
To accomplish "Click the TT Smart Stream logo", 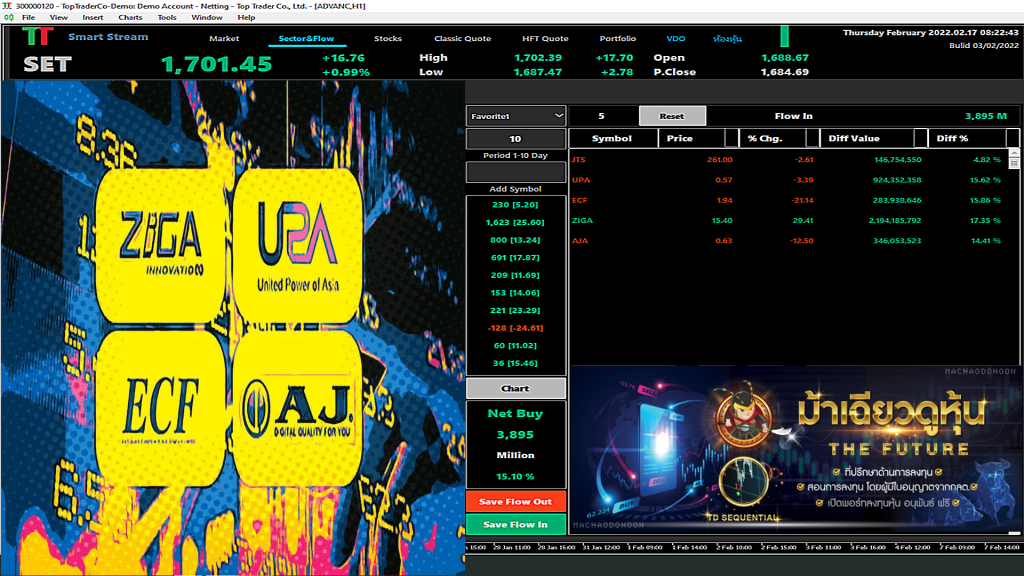I will (x=37, y=37).
